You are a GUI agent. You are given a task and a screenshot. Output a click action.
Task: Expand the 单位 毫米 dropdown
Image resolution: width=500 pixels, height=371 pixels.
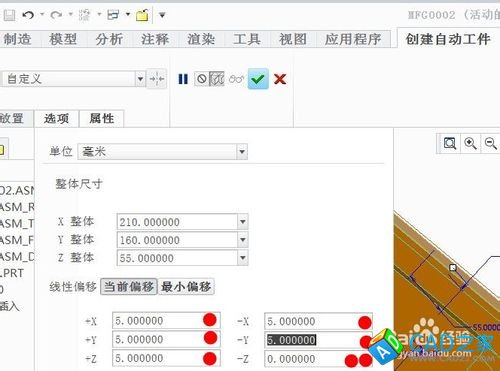point(242,152)
